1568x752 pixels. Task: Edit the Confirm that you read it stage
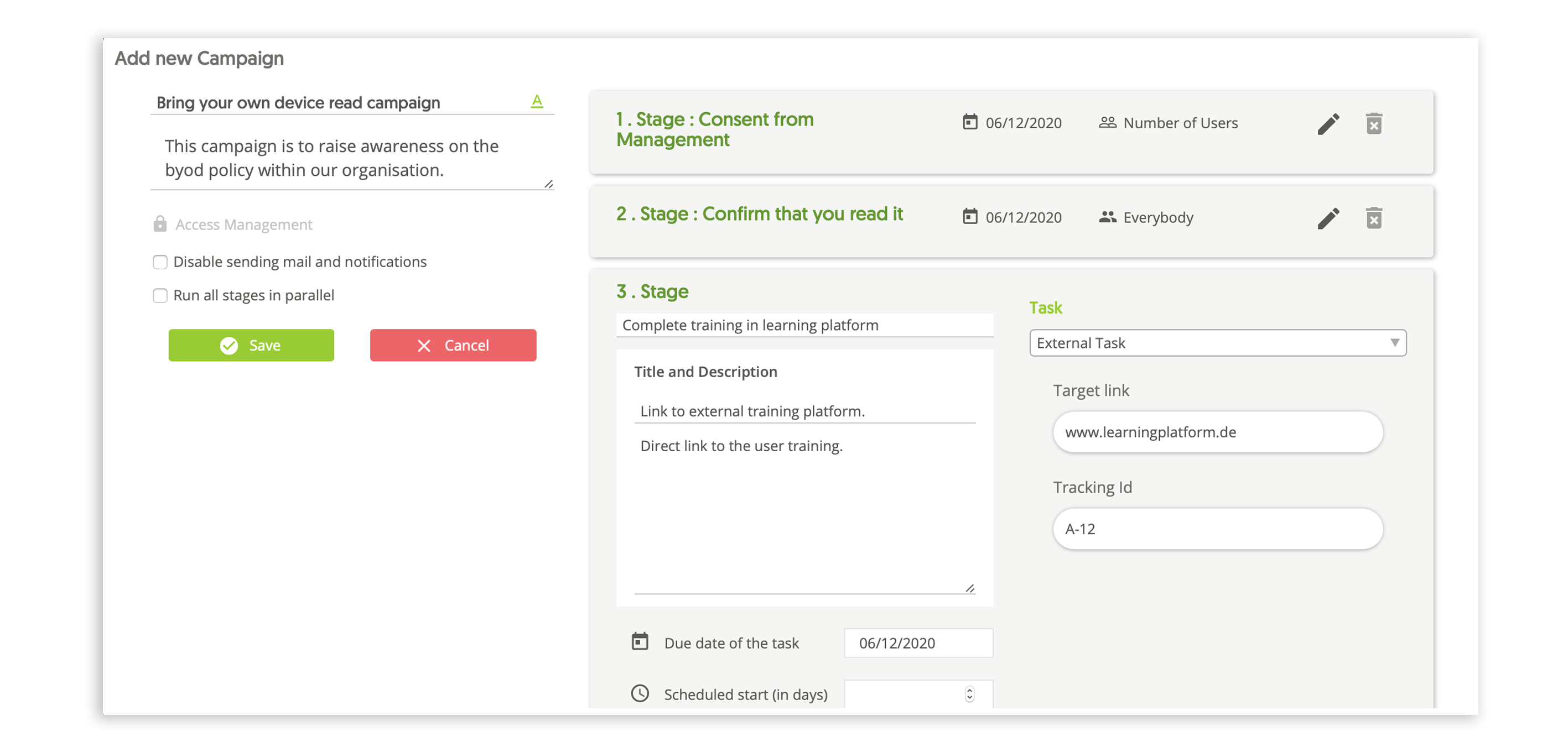click(x=1328, y=218)
